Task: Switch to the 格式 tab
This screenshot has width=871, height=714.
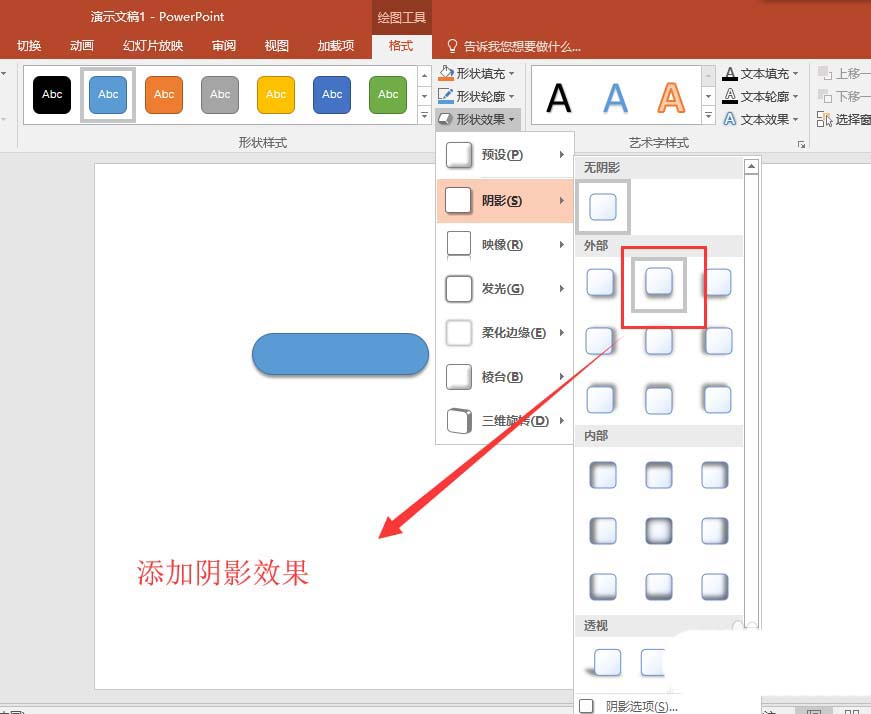Action: pos(401,46)
